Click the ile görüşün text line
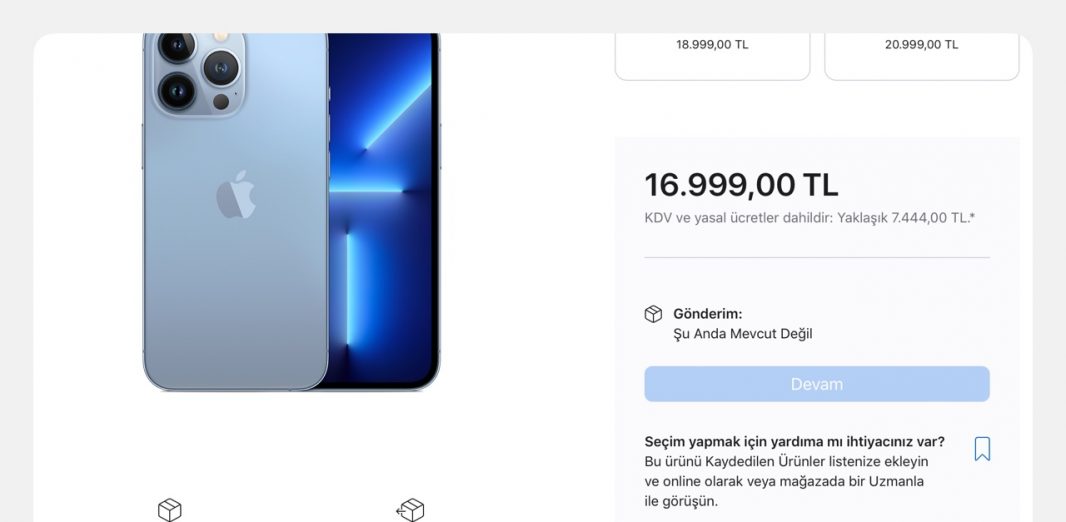This screenshot has width=1066, height=522. coord(681,502)
